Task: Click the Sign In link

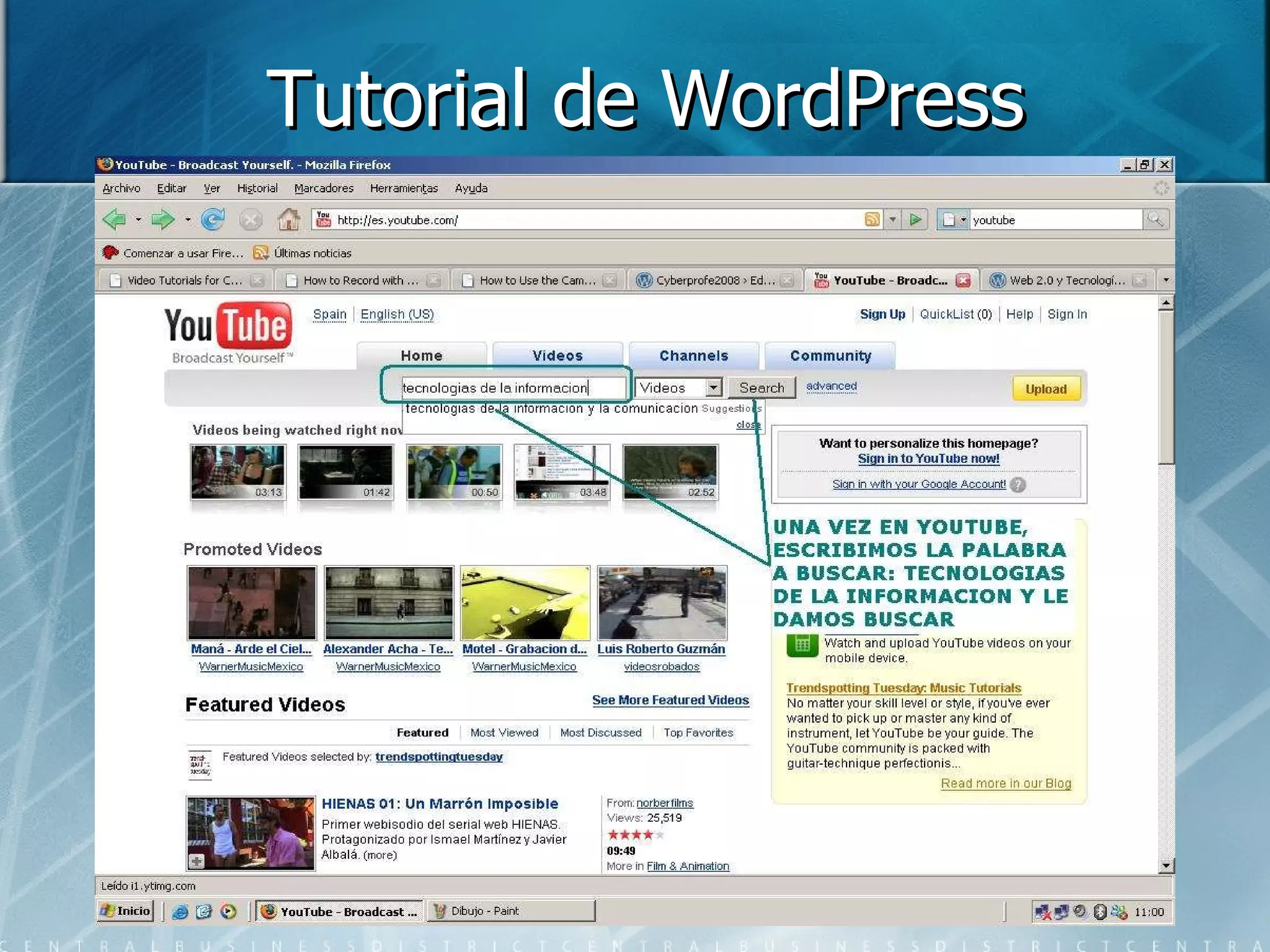Action: (x=1067, y=314)
